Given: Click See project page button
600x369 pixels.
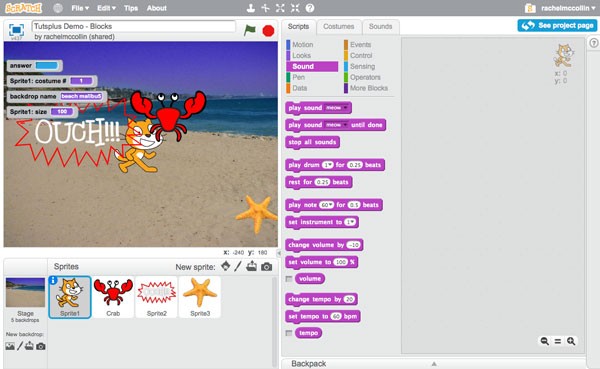Looking at the screenshot, I should click(557, 26).
